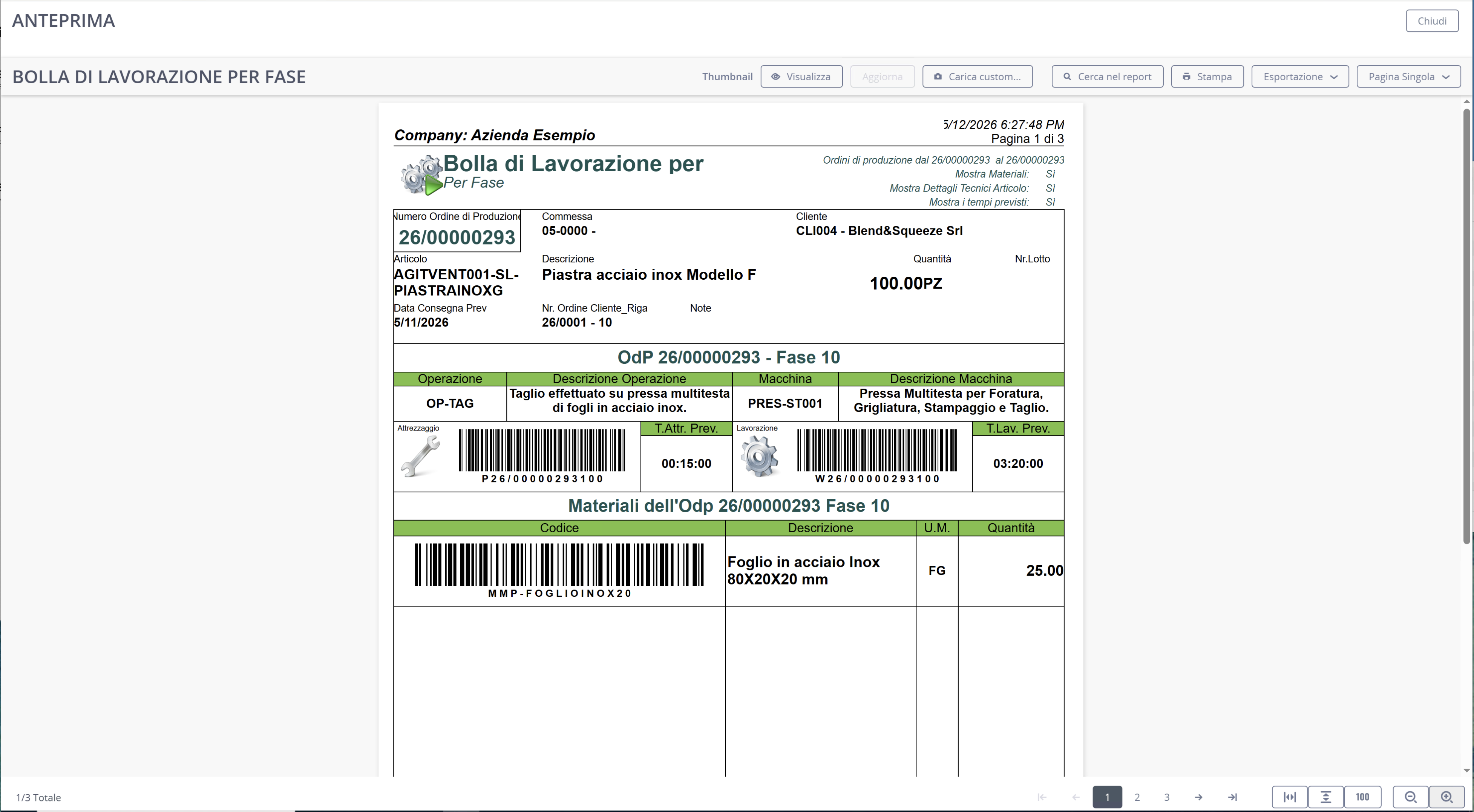1474x812 pixels.
Task: Click work time 03:20:00
Action: point(1018,464)
